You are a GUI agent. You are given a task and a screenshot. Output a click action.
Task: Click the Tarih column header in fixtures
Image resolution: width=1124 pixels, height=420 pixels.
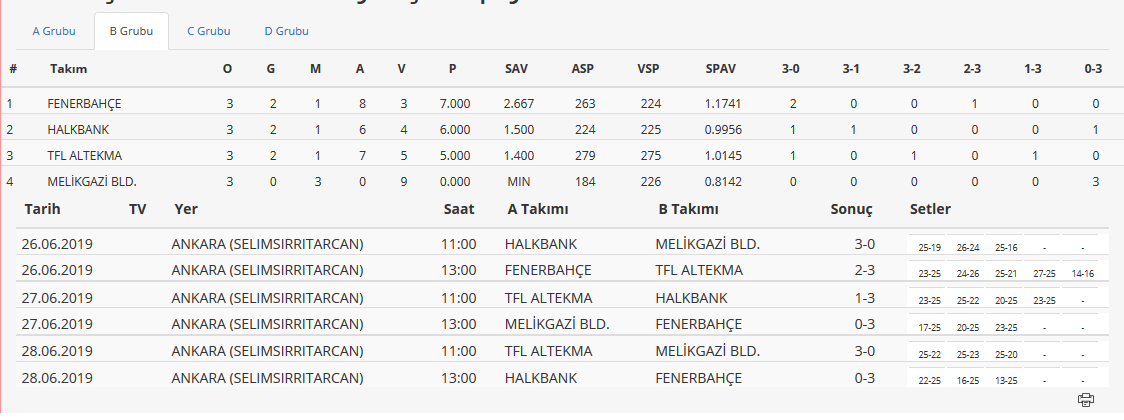pos(42,209)
